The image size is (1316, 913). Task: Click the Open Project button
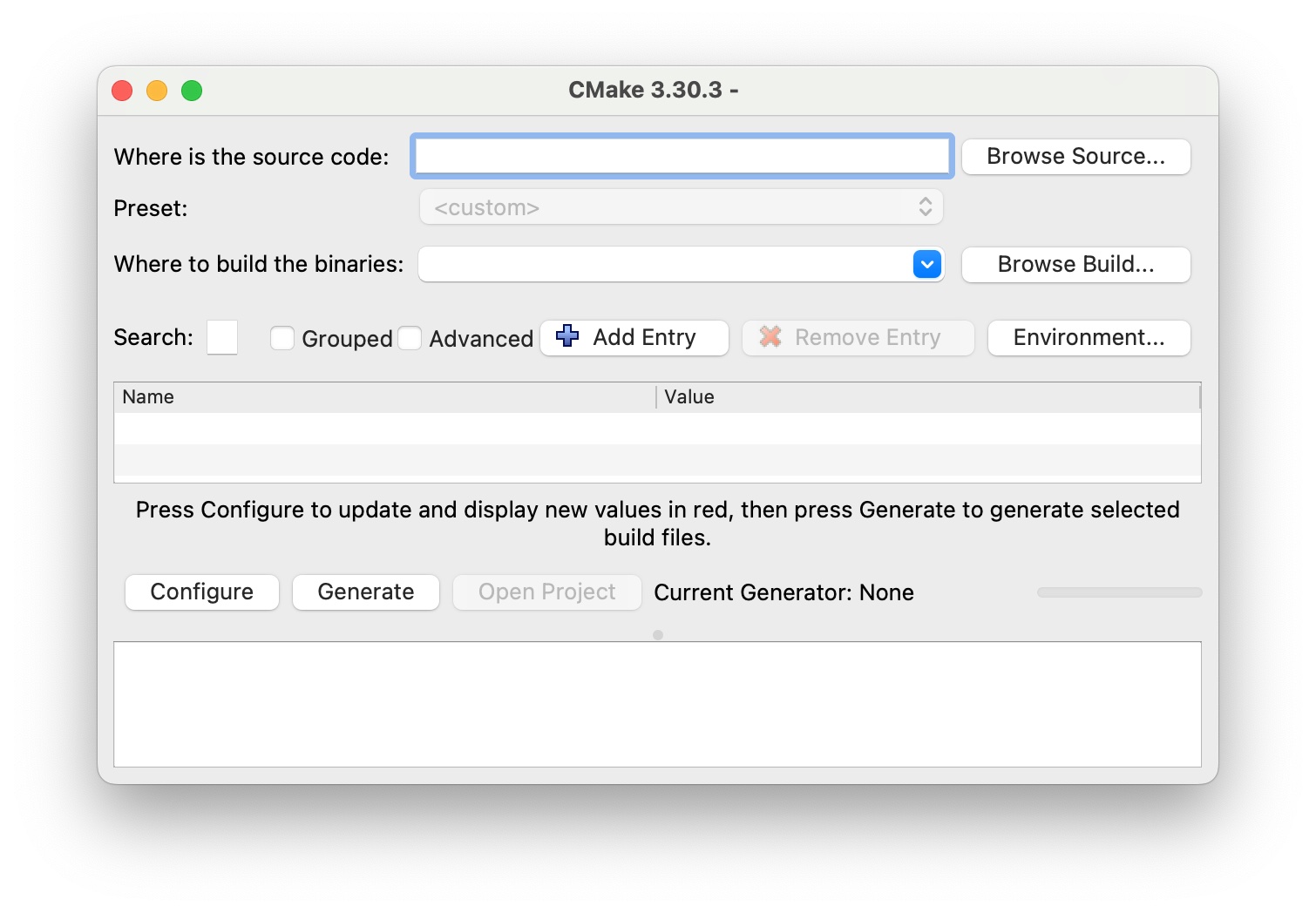click(547, 592)
